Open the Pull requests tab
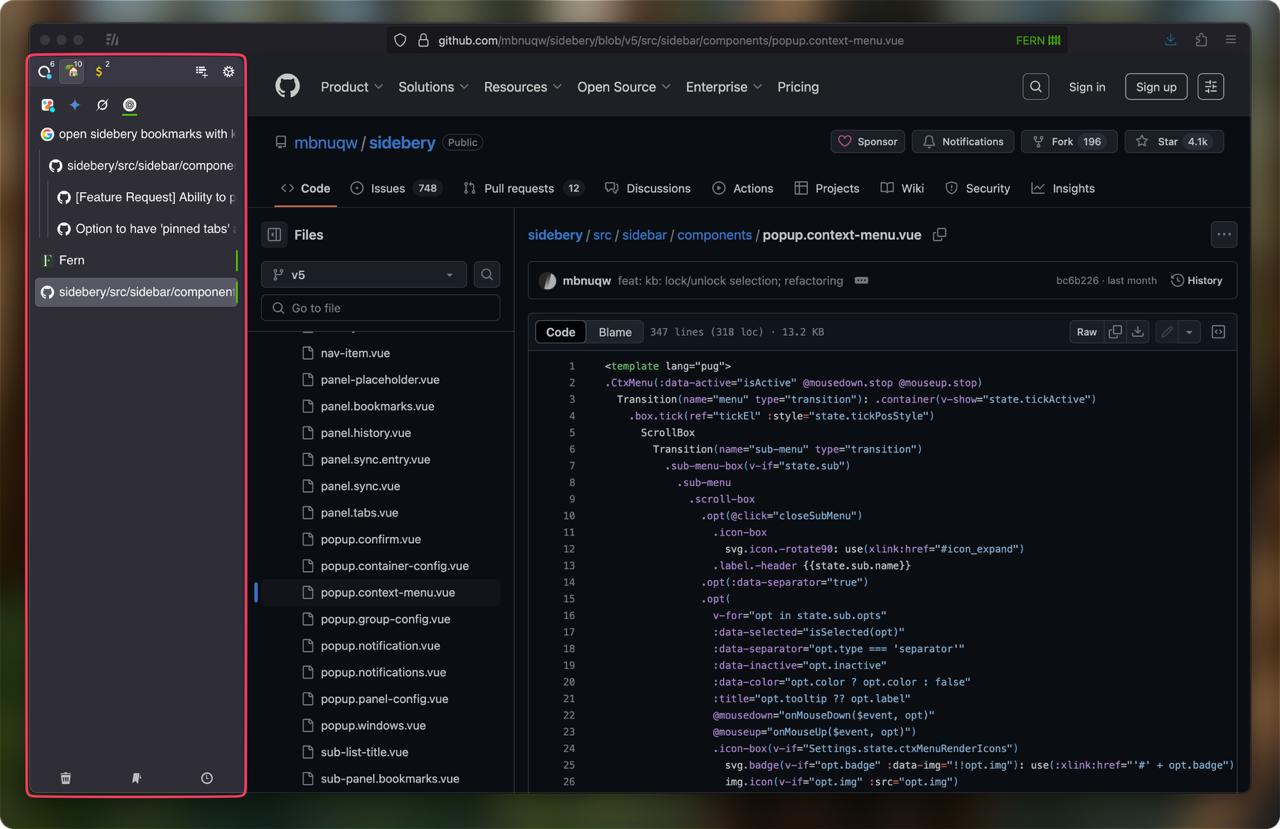Screen dimensions: 1280x829 tap(523, 188)
